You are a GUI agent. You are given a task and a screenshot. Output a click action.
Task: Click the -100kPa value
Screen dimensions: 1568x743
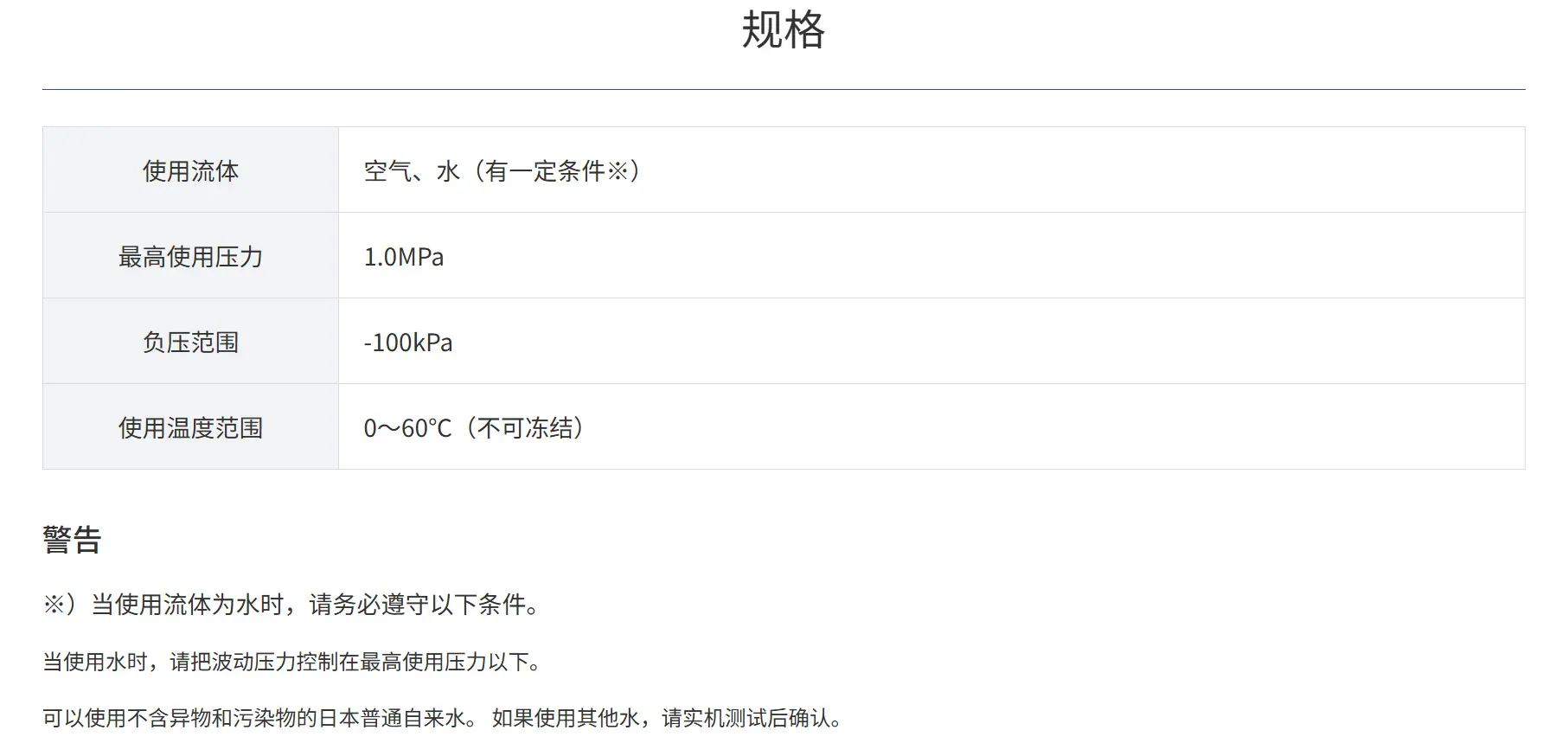tap(408, 343)
